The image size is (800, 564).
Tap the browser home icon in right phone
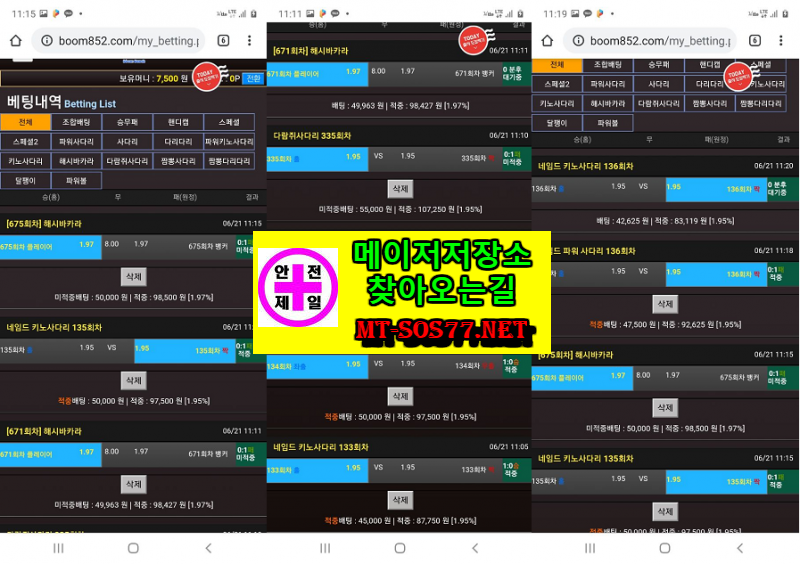(x=547, y=41)
